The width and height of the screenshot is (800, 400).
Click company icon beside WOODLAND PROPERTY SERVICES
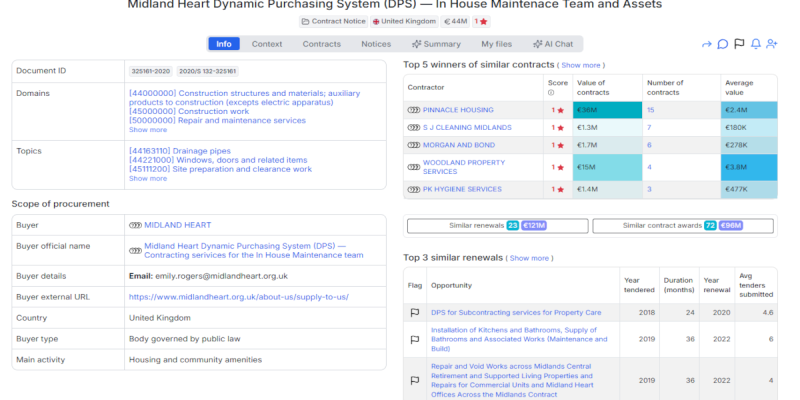coord(414,167)
